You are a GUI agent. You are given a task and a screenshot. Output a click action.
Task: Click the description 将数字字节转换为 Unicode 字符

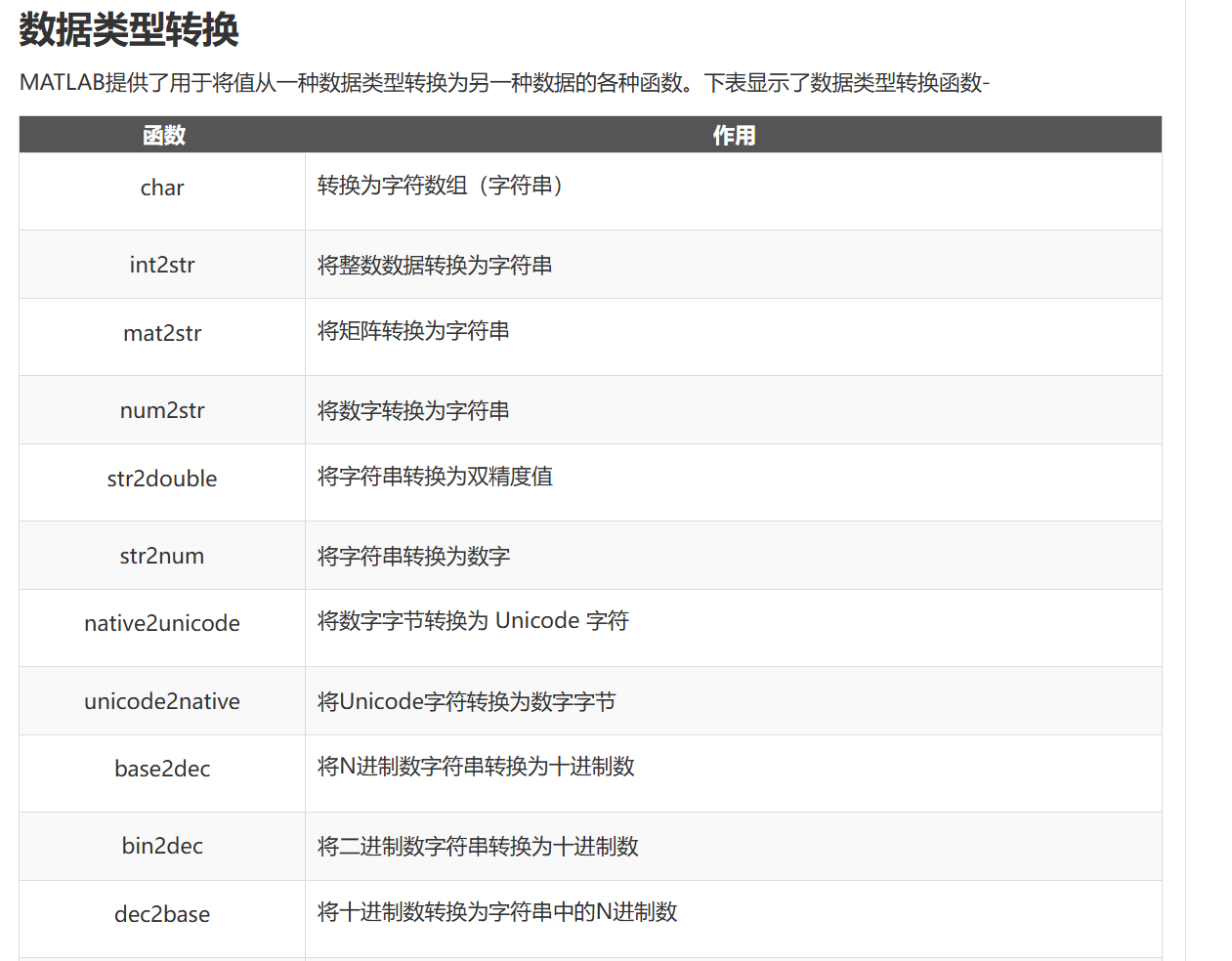(x=473, y=621)
